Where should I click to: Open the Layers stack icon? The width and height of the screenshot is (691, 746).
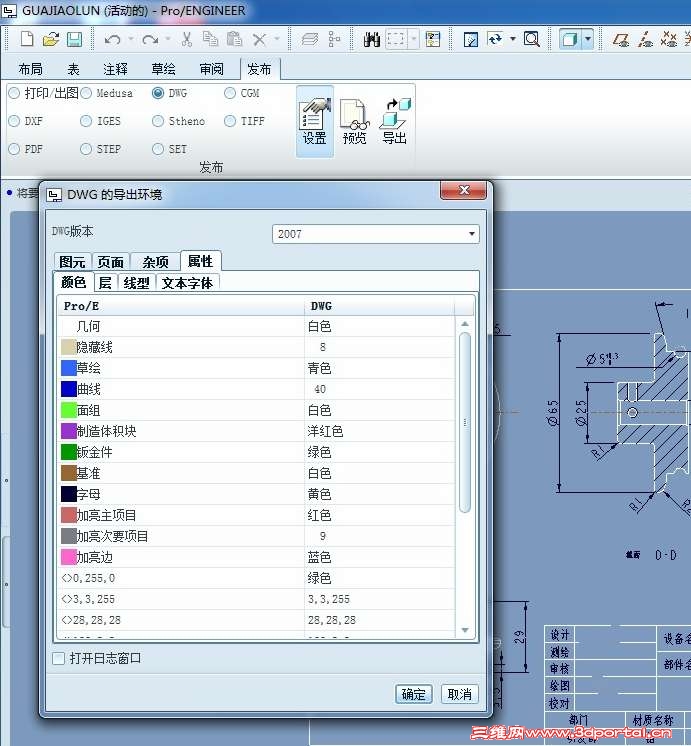[x=310, y=39]
